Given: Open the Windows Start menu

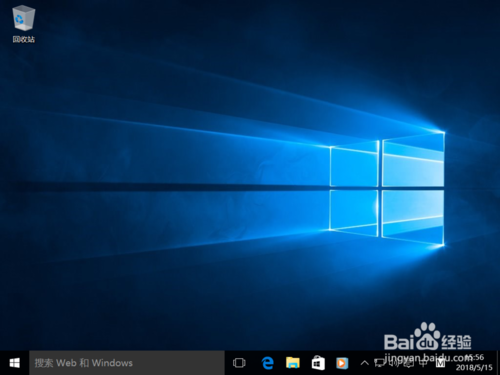Looking at the screenshot, I should click(14, 363).
